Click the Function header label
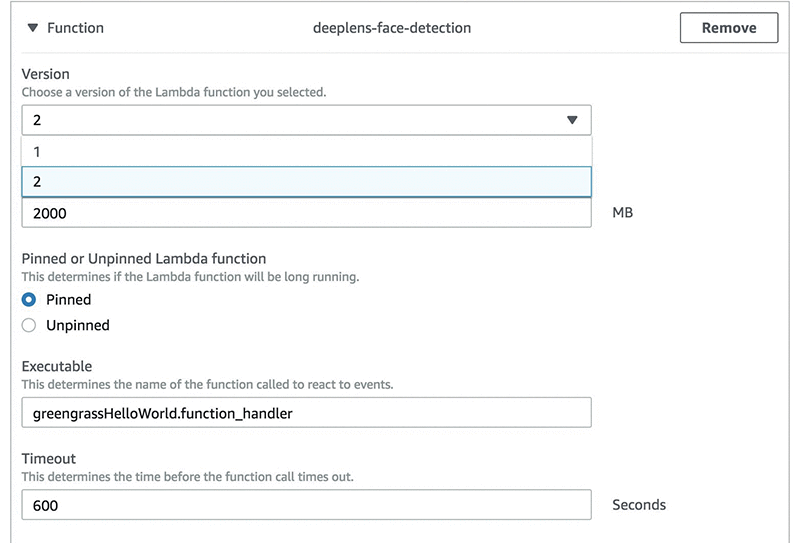The image size is (800, 543). click(x=75, y=28)
